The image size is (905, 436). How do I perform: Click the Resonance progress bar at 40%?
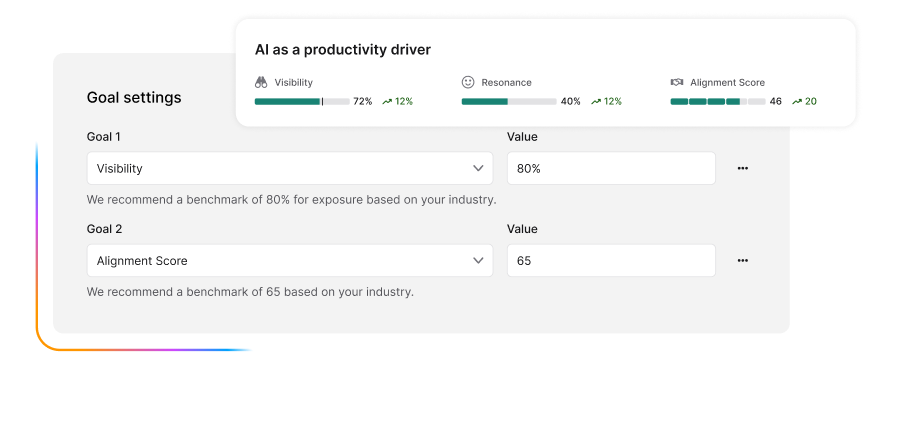(509, 102)
